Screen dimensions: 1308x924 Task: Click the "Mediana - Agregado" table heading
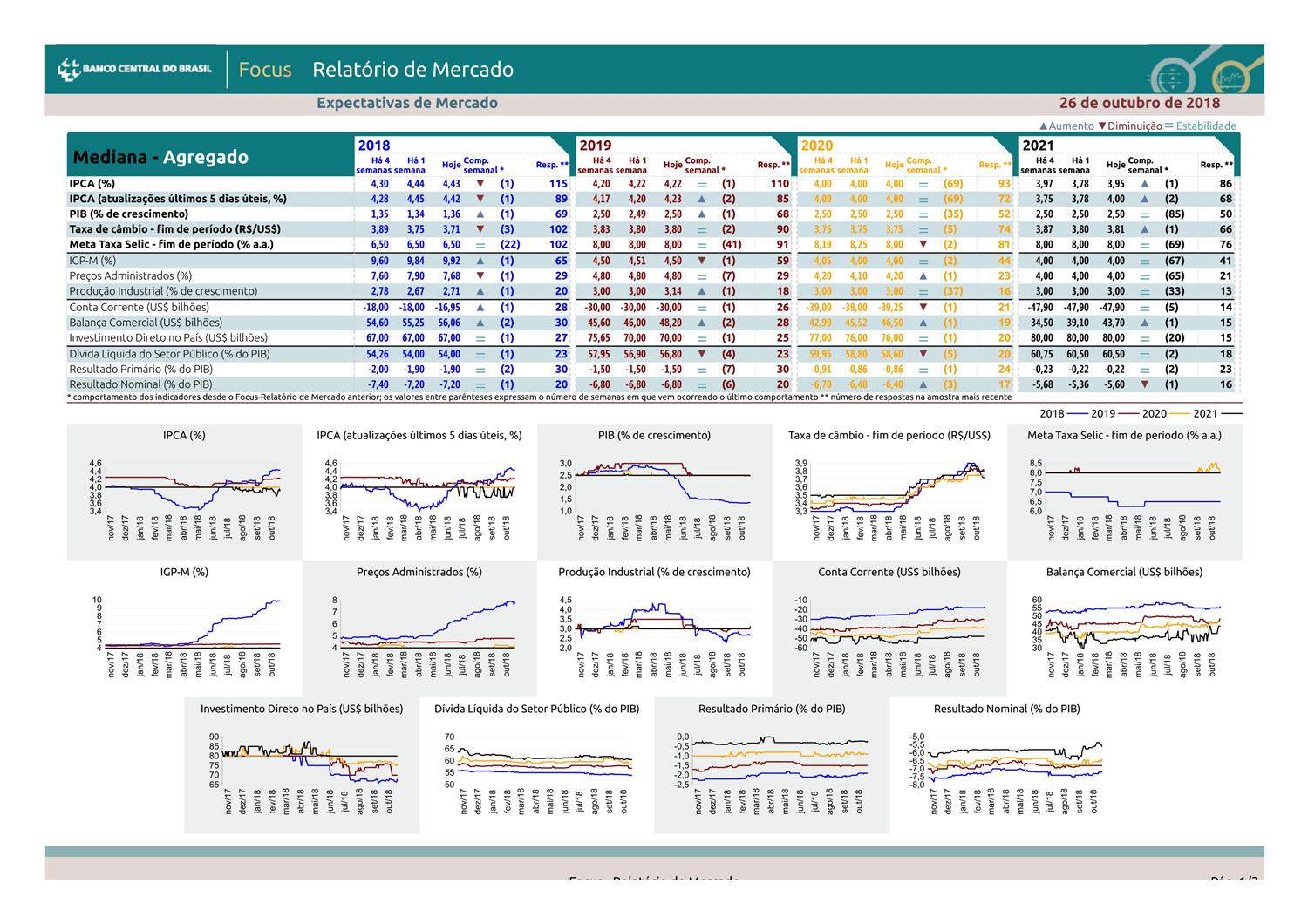tap(160, 158)
